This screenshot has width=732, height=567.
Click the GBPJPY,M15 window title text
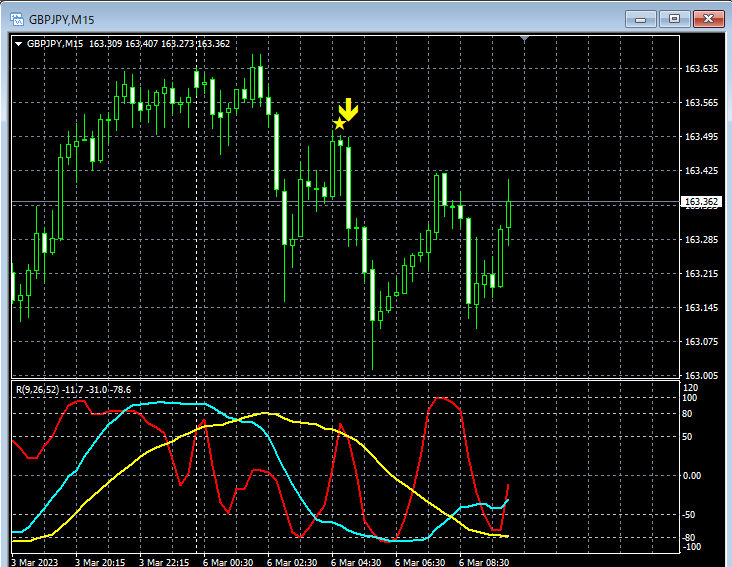tap(62, 20)
